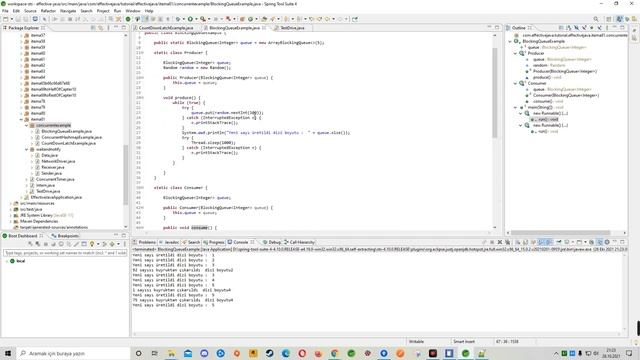Open NetworkDriver.java in Package Explorer
640x360 pixels.
[x=58, y=161]
